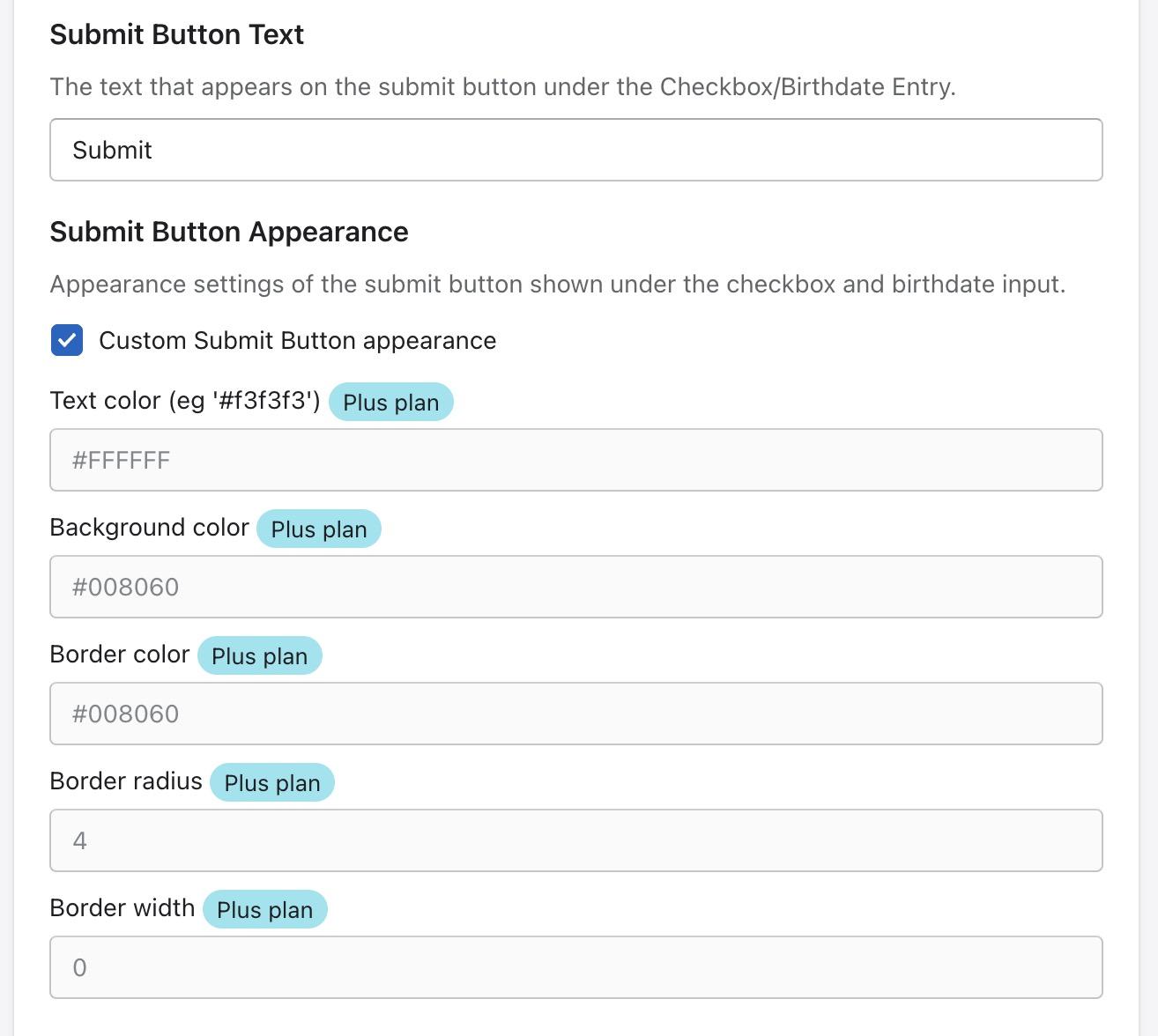Click the 'Border radius' field label
Screen dimensions: 1158x1036
[x=125, y=781]
